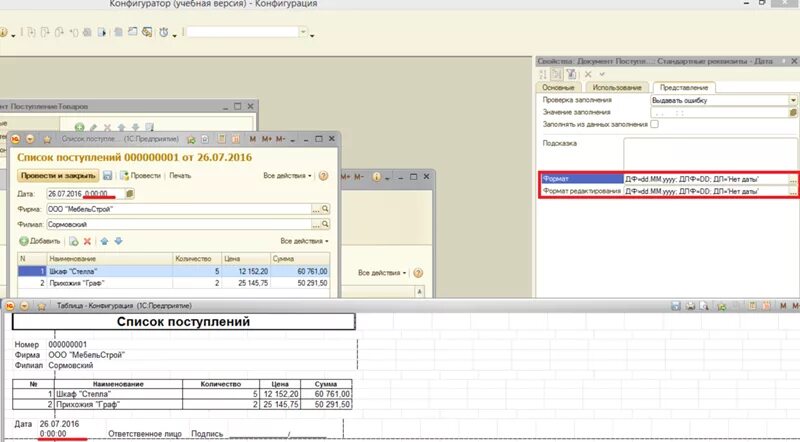This screenshot has height=442, width=800.
Task: Click magnifier icon in Фирма field
Action: 325,209
